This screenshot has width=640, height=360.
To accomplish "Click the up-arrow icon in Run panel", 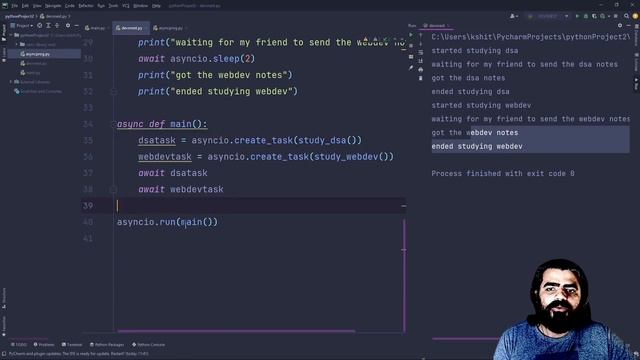I will point(421,35).
